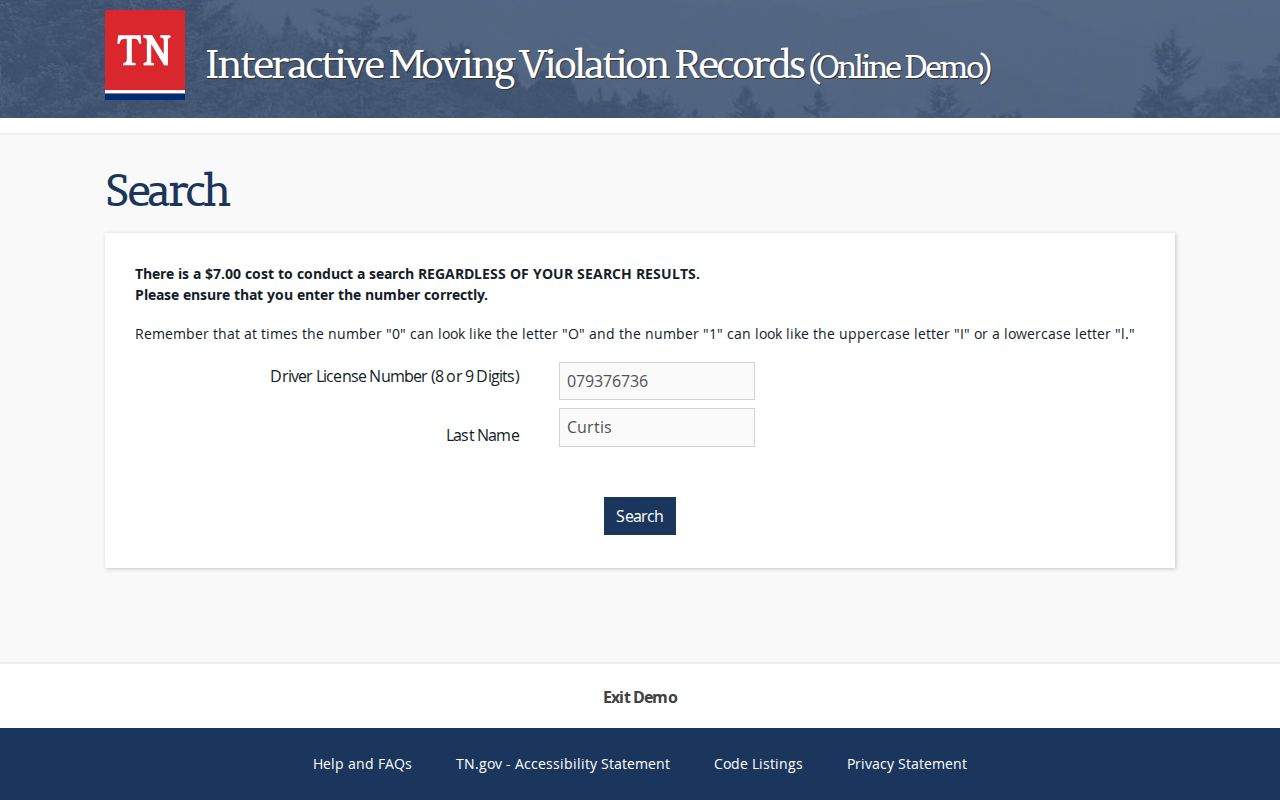Focus the Driver License Number field
The image size is (1280, 800).
[657, 381]
